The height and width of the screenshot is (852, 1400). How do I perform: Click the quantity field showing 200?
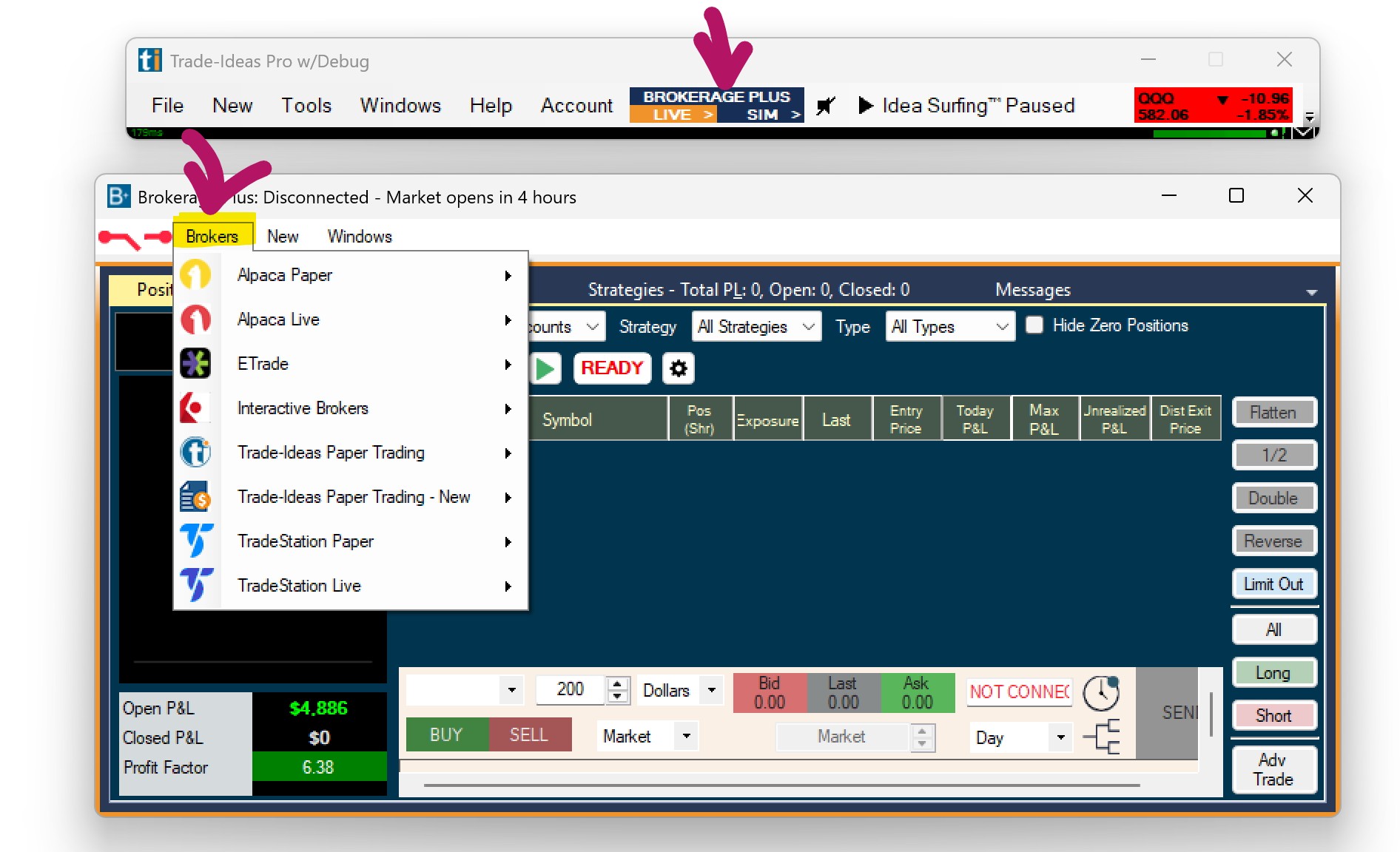coord(570,689)
